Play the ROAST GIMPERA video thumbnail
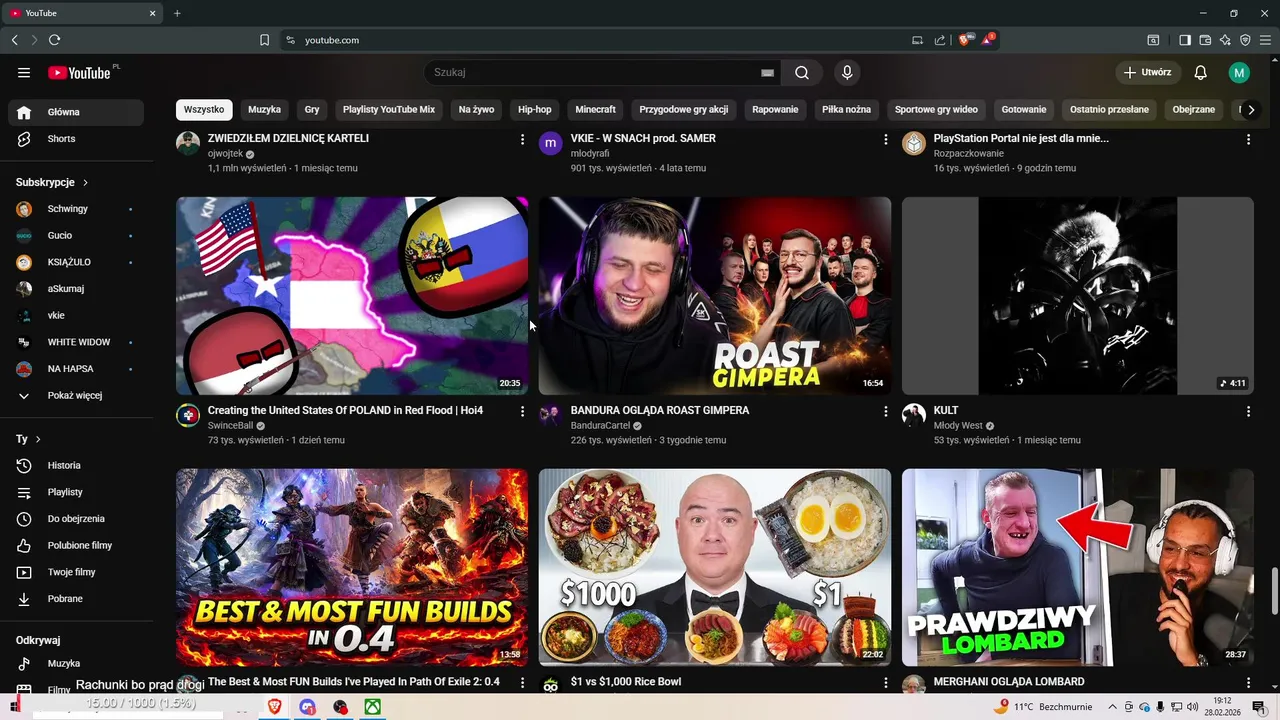The width and height of the screenshot is (1280, 720). point(715,296)
